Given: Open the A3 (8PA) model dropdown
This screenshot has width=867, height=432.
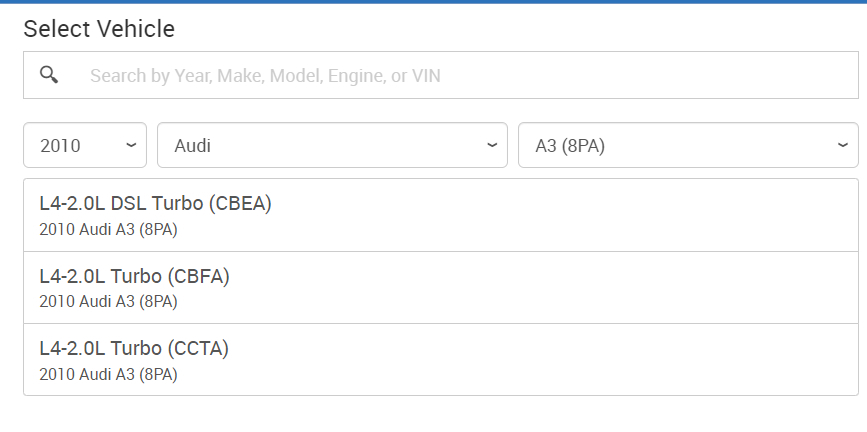Looking at the screenshot, I should (x=687, y=145).
